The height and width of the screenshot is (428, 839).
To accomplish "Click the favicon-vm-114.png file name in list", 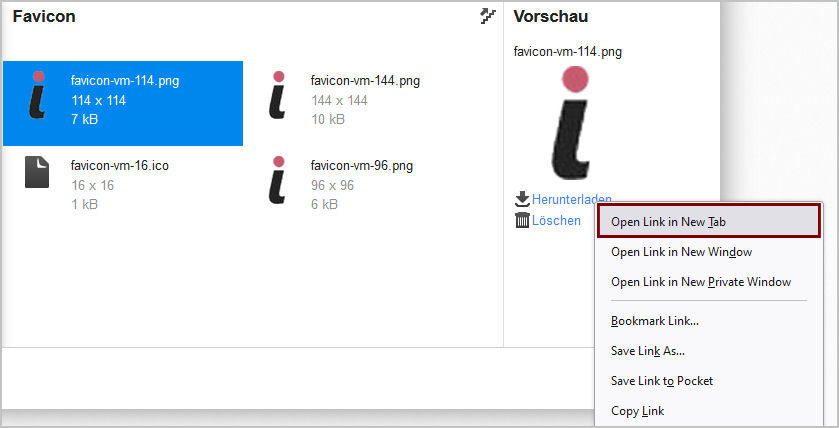I will pyautogui.click(x=125, y=81).
